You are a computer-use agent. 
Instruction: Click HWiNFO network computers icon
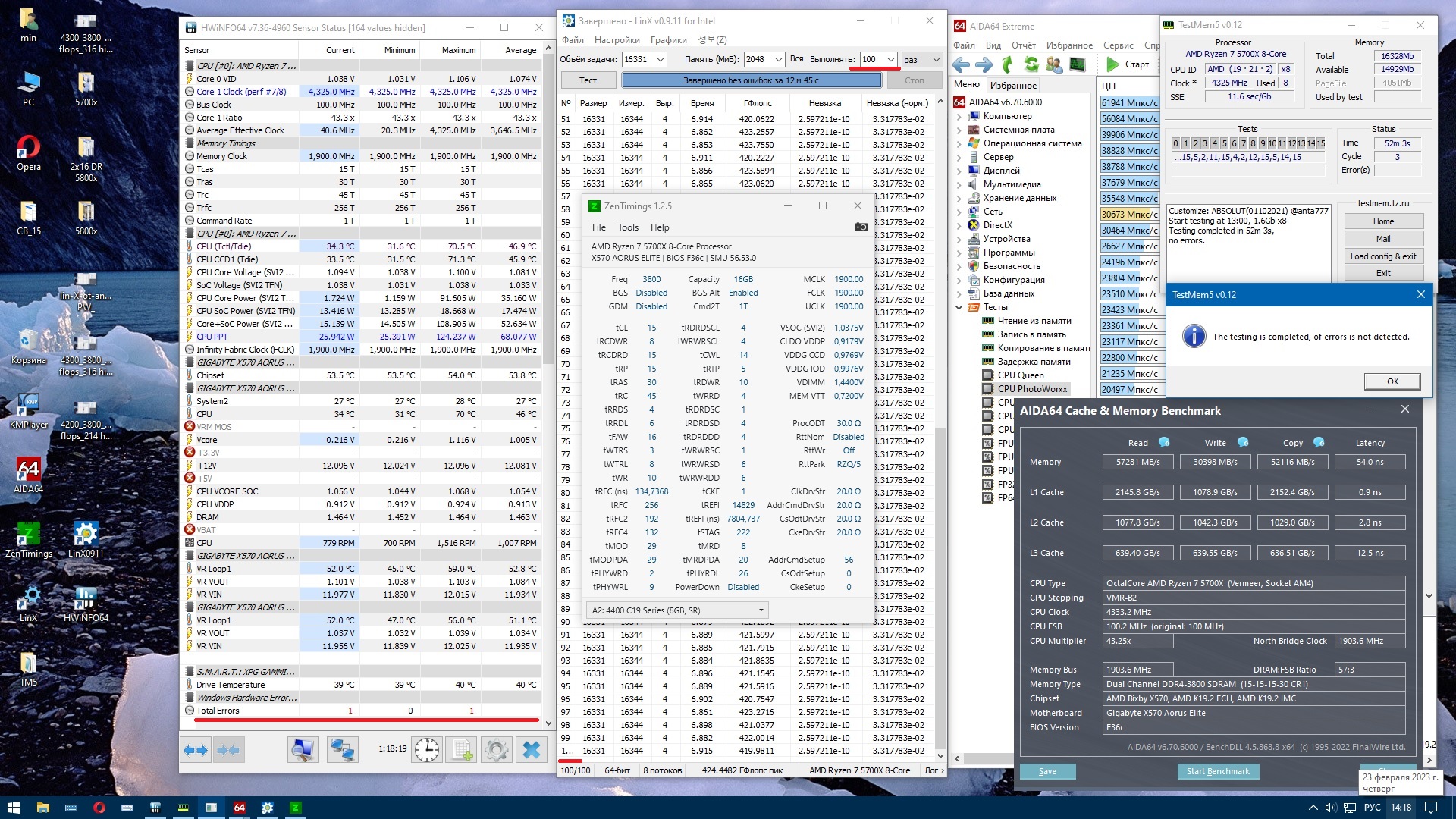(x=342, y=750)
